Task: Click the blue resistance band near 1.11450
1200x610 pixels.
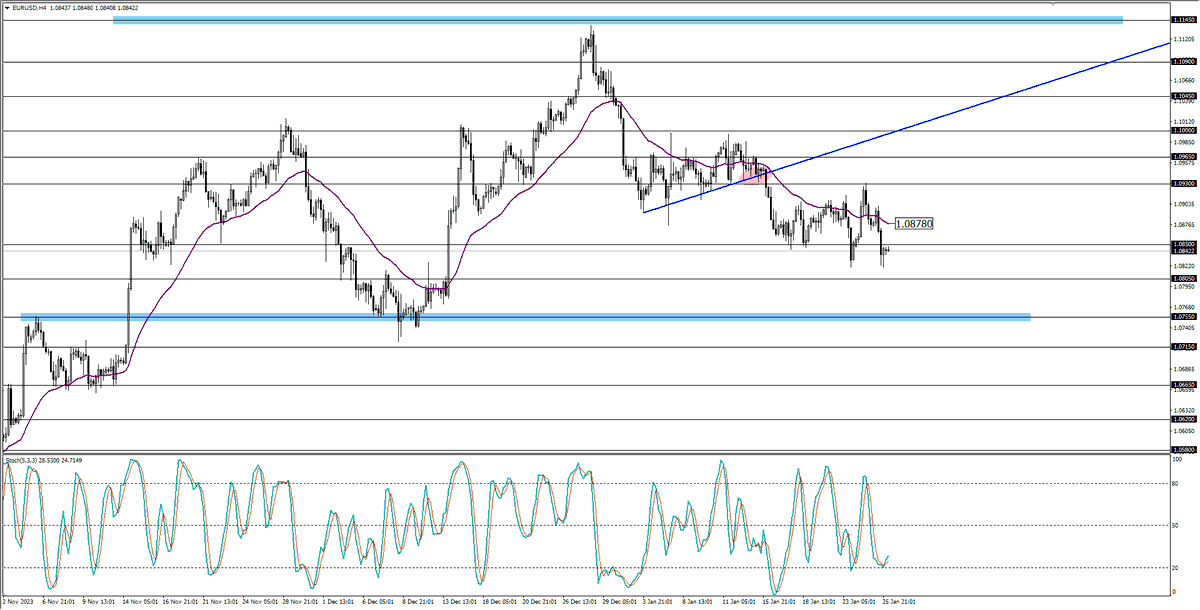Action: coord(600,18)
